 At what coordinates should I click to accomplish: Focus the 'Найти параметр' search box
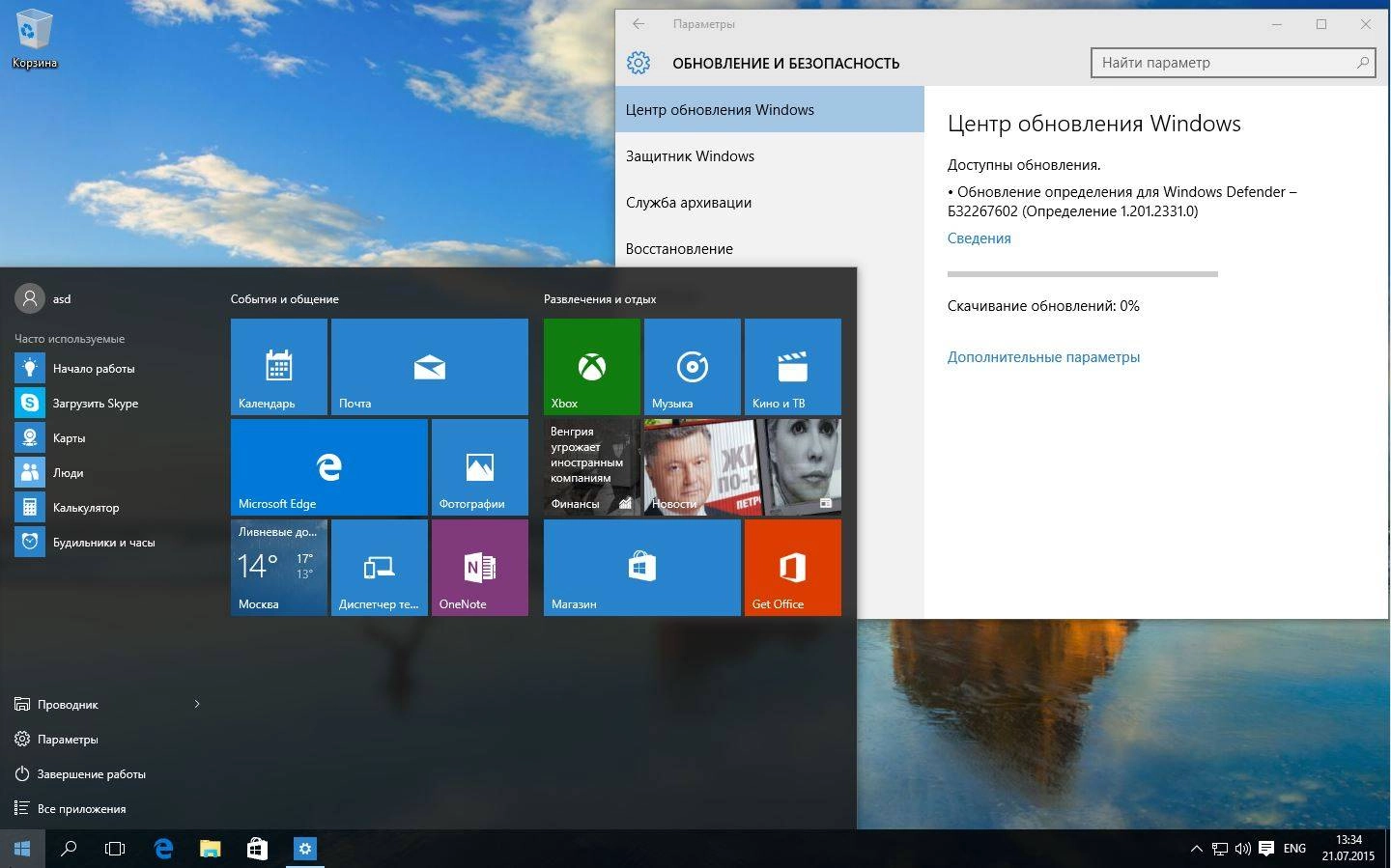tap(1235, 63)
